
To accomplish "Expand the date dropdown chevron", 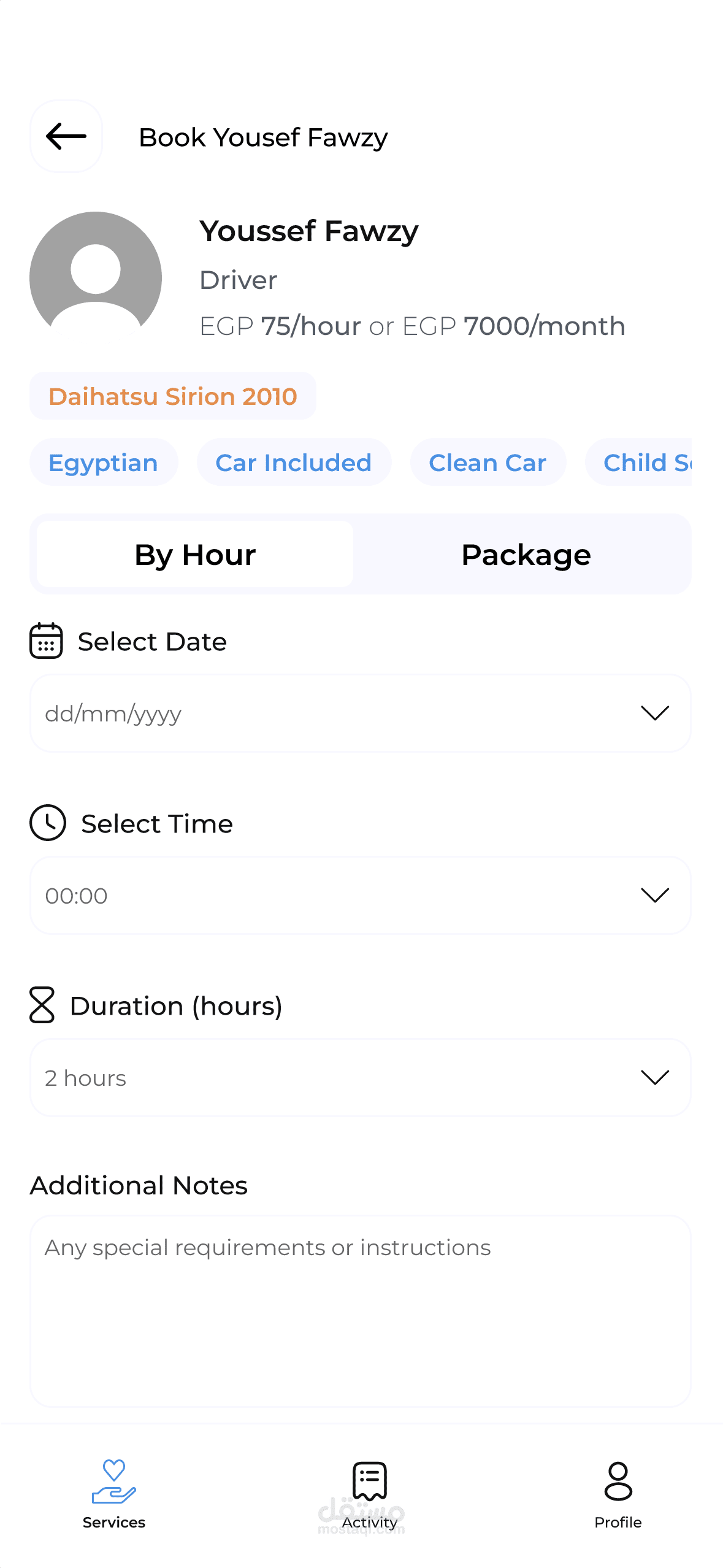I will click(654, 713).
